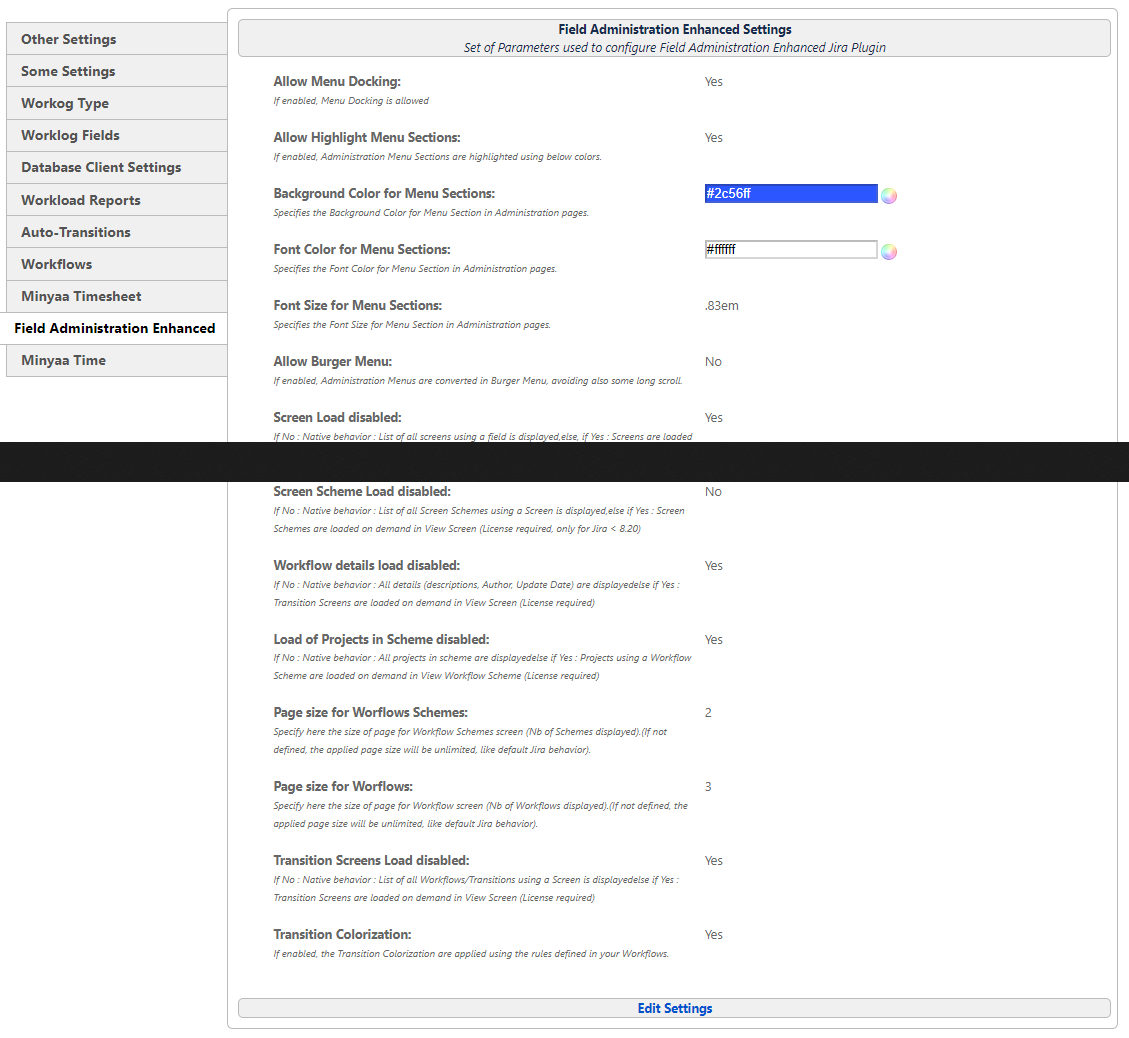This screenshot has width=1129, height=1038.
Task: Click the Yes value for Menu Docking
Action: [714, 81]
